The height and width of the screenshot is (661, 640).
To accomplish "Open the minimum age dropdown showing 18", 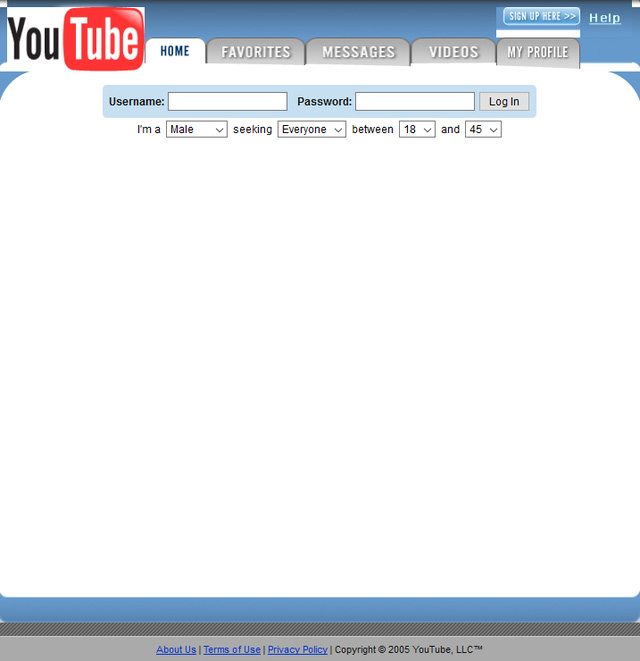I will coord(417,129).
